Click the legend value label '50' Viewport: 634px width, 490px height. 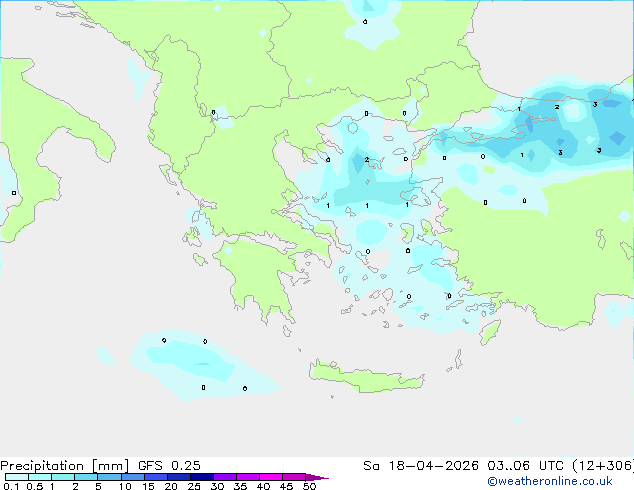310,486
